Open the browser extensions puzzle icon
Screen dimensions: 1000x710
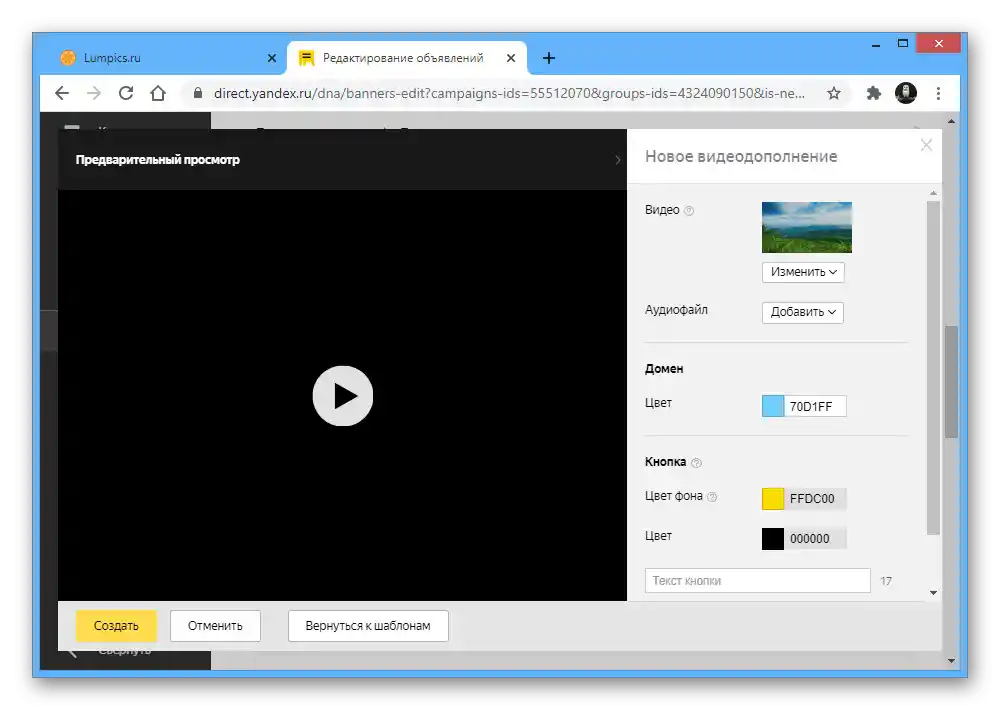pos(873,93)
